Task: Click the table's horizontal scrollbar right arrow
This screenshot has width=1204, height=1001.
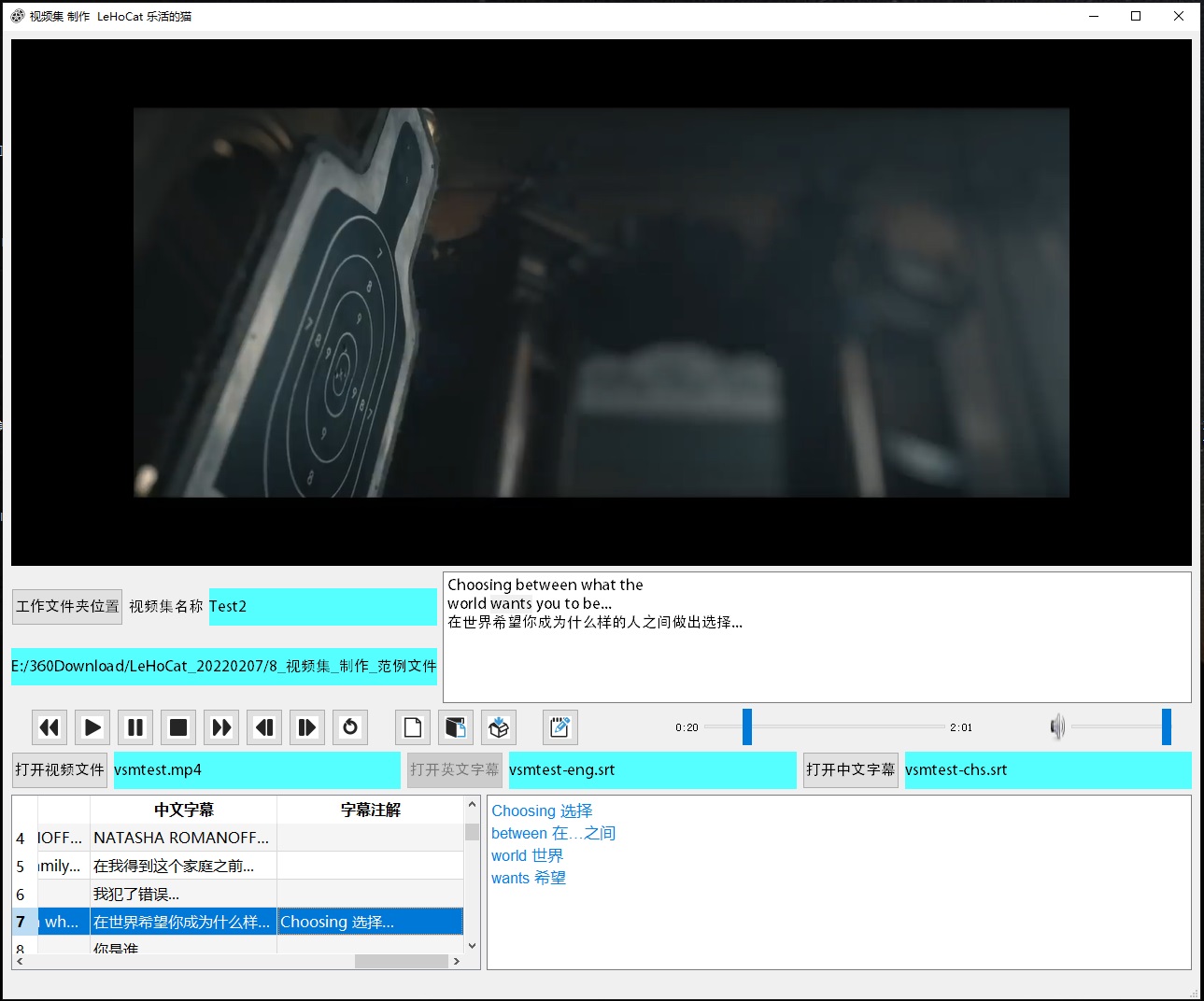Action: (456, 961)
